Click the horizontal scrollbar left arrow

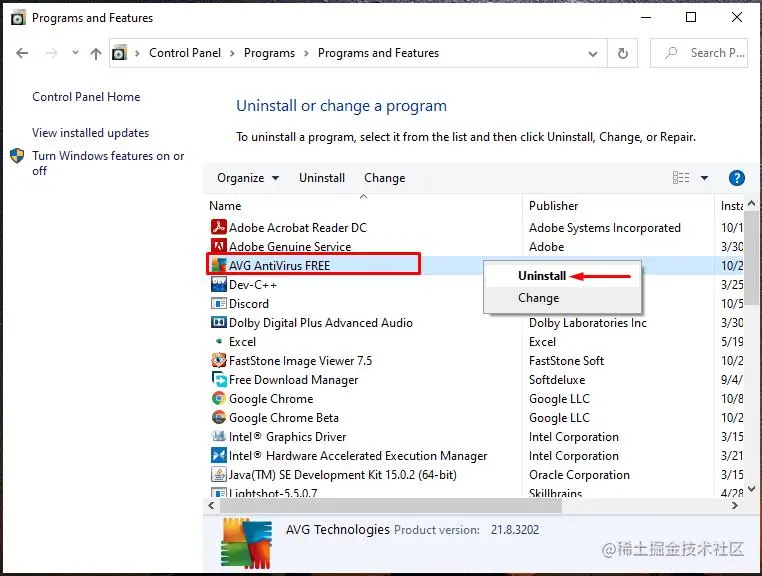pyautogui.click(x=211, y=506)
